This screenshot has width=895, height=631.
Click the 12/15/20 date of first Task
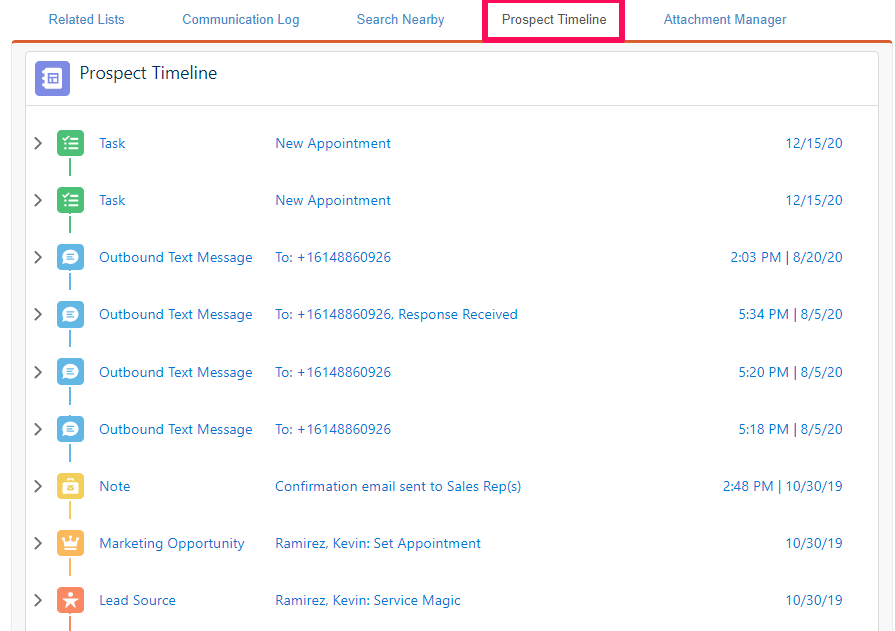coord(814,143)
